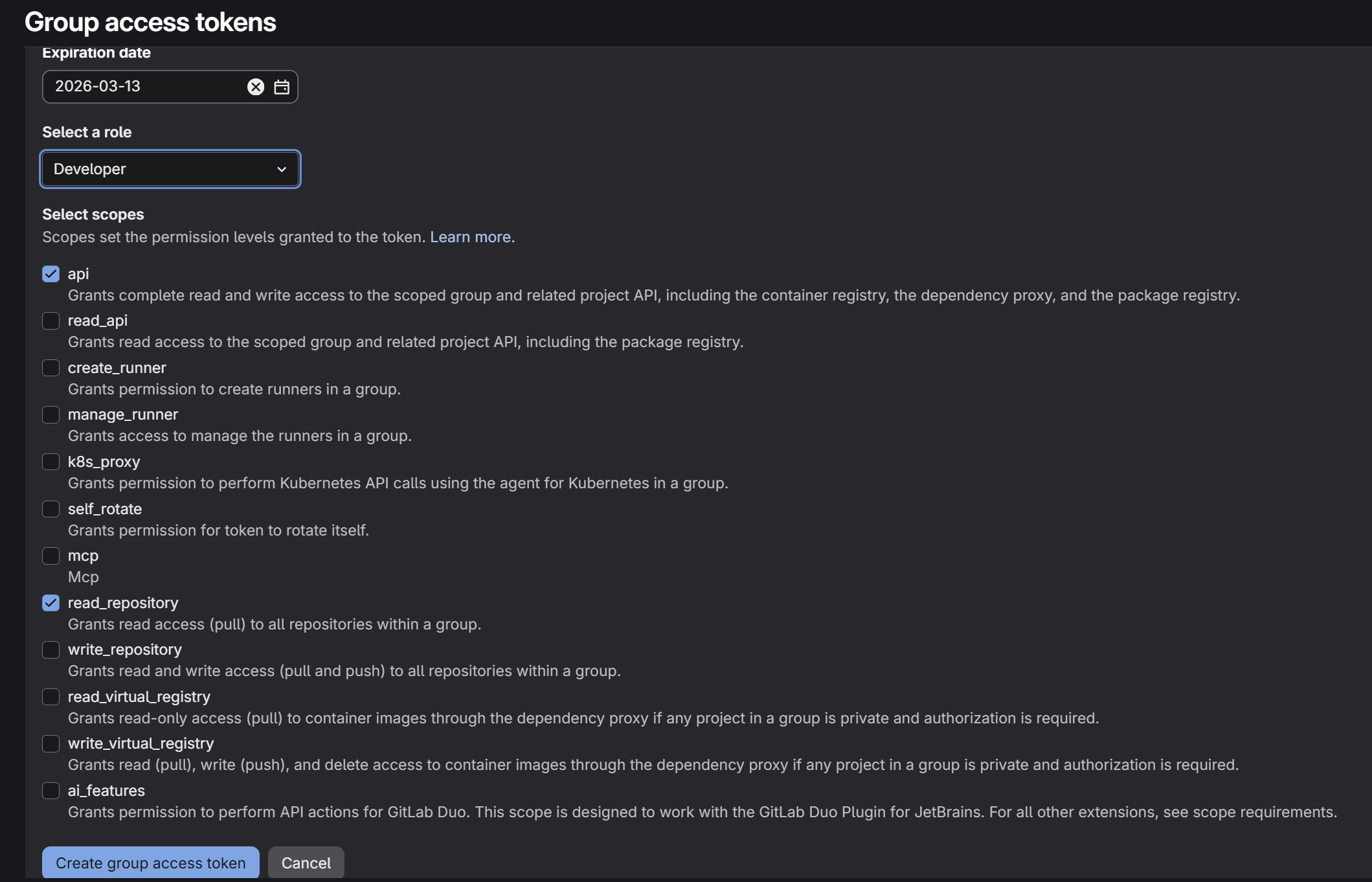Enable the manage_runner scope
This screenshot has width=1372, height=882.
coord(51,414)
